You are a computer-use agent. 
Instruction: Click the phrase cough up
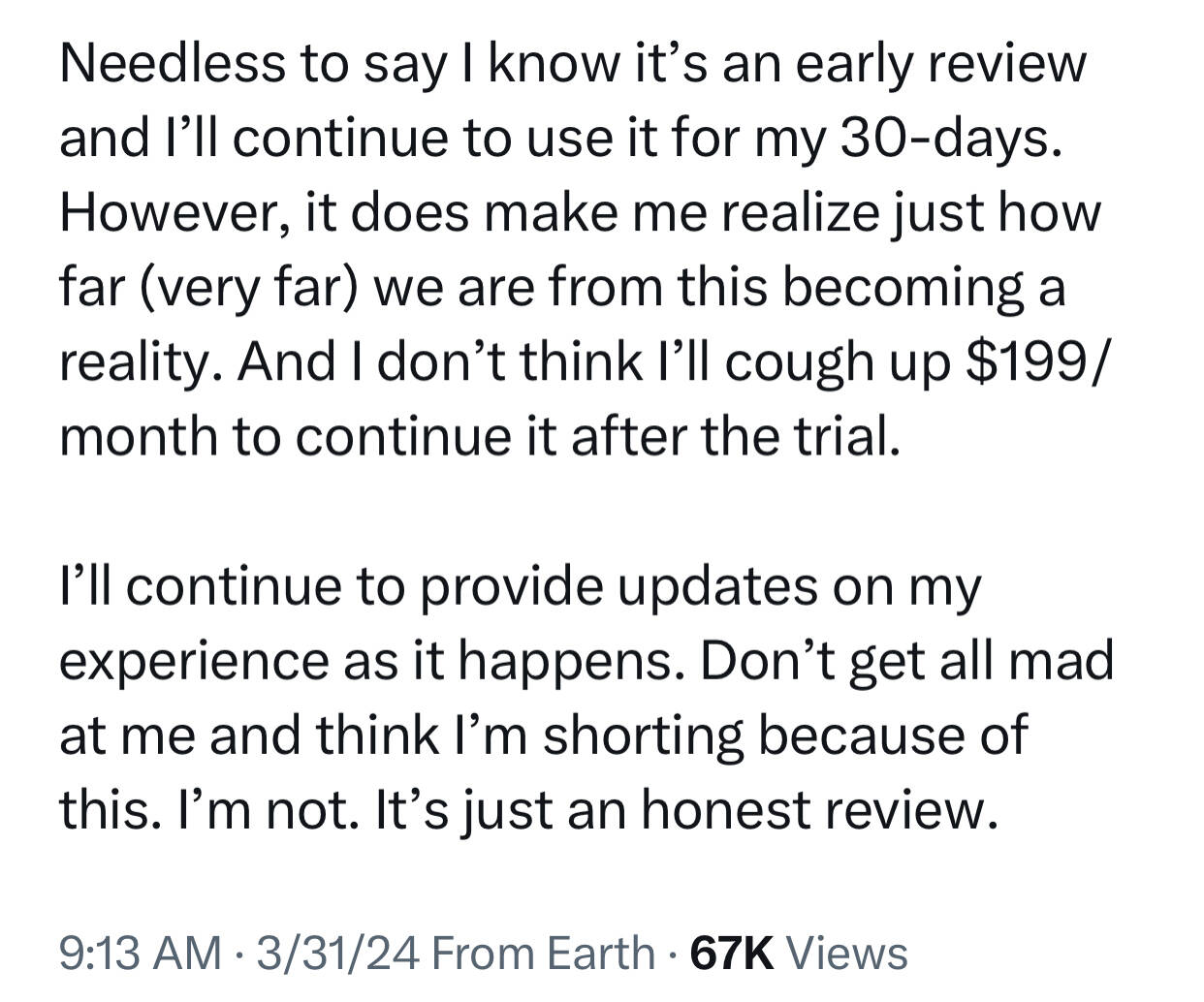(839, 363)
